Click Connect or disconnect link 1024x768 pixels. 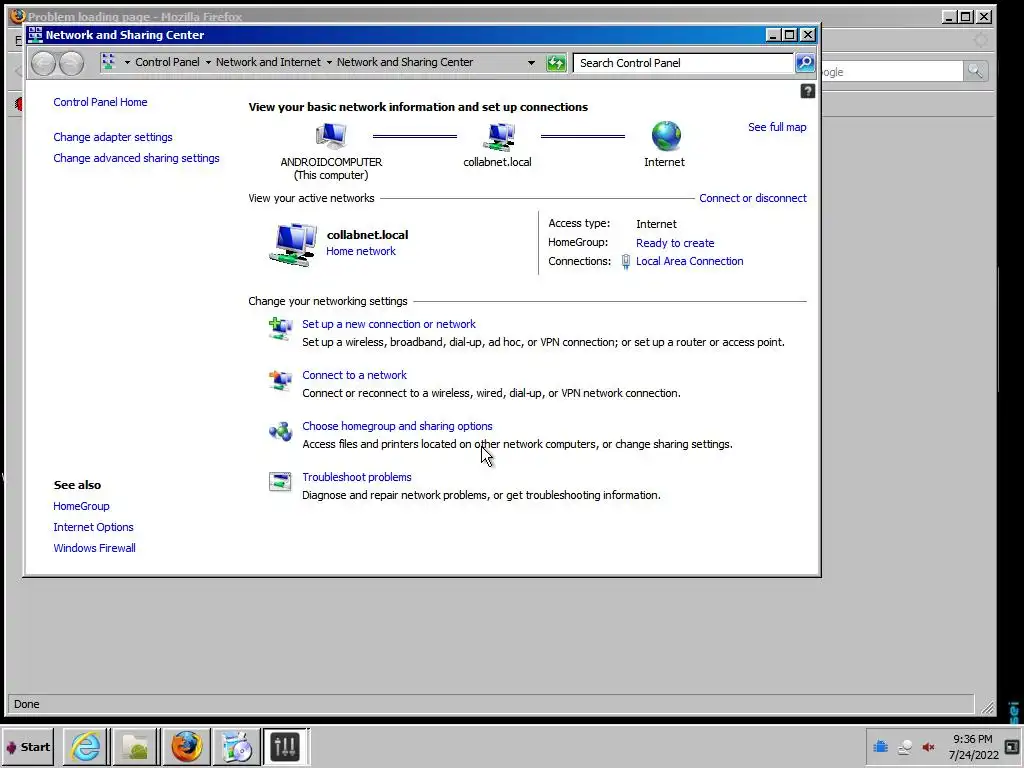click(753, 198)
